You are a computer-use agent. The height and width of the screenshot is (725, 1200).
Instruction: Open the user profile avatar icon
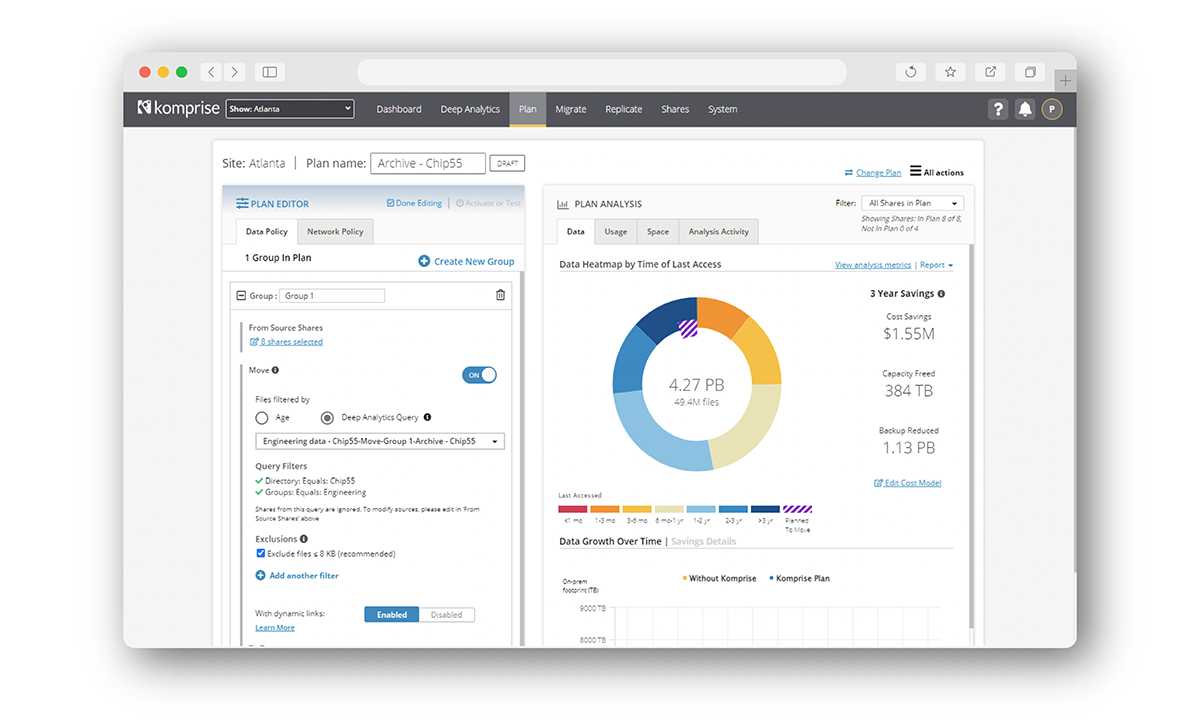(x=1051, y=109)
